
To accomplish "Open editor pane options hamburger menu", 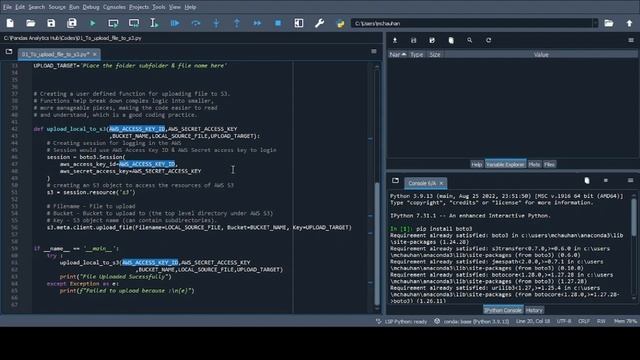I will pyautogui.click(x=374, y=51).
